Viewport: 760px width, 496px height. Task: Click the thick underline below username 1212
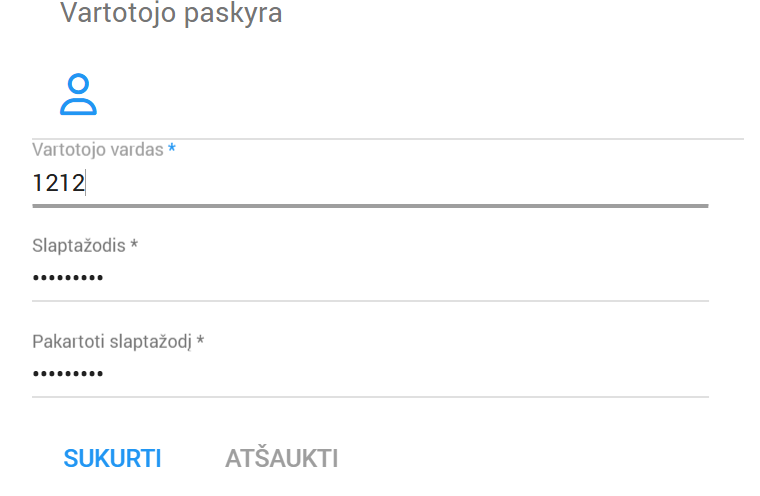370,206
